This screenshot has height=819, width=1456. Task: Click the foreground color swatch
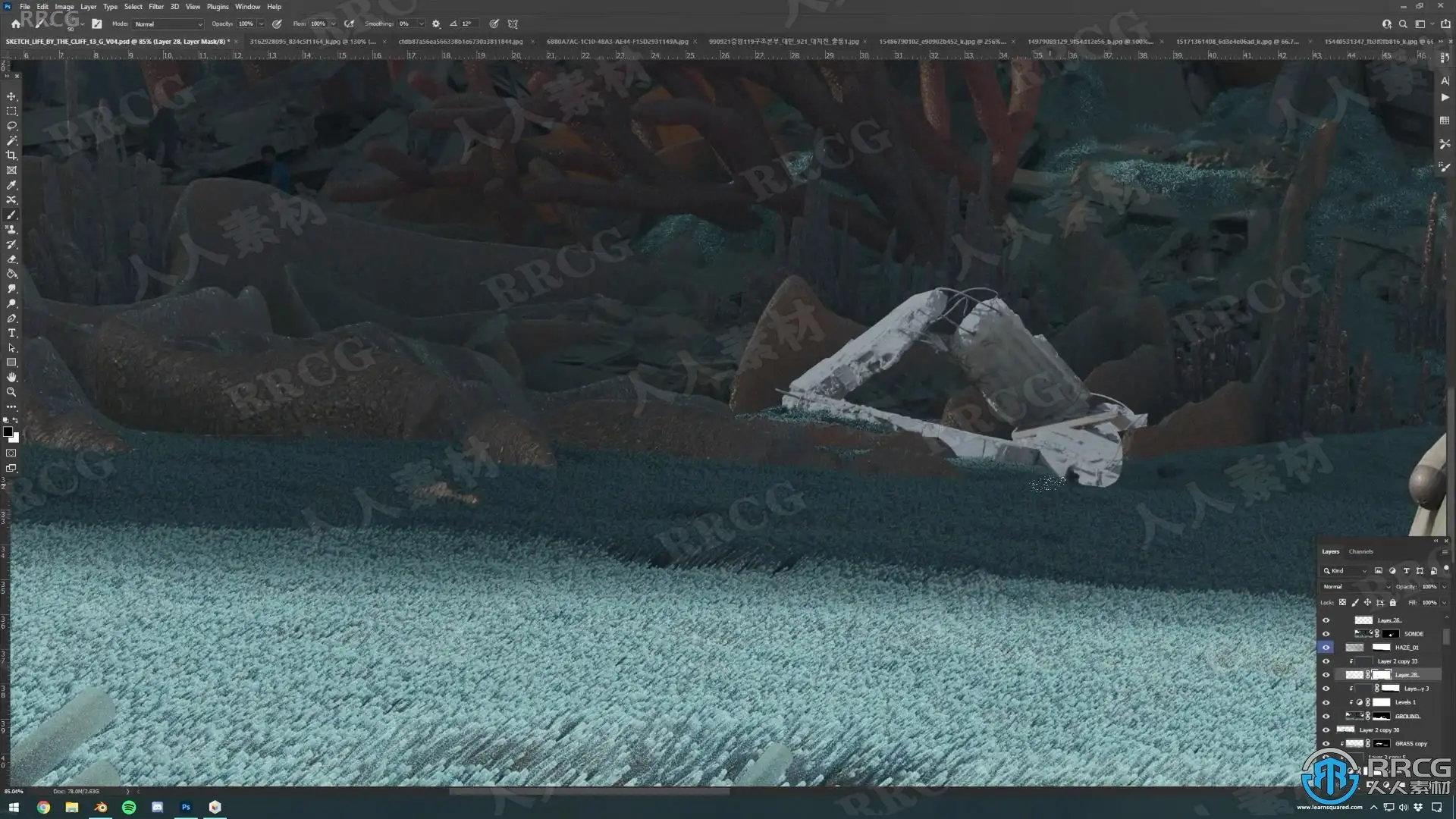8,432
